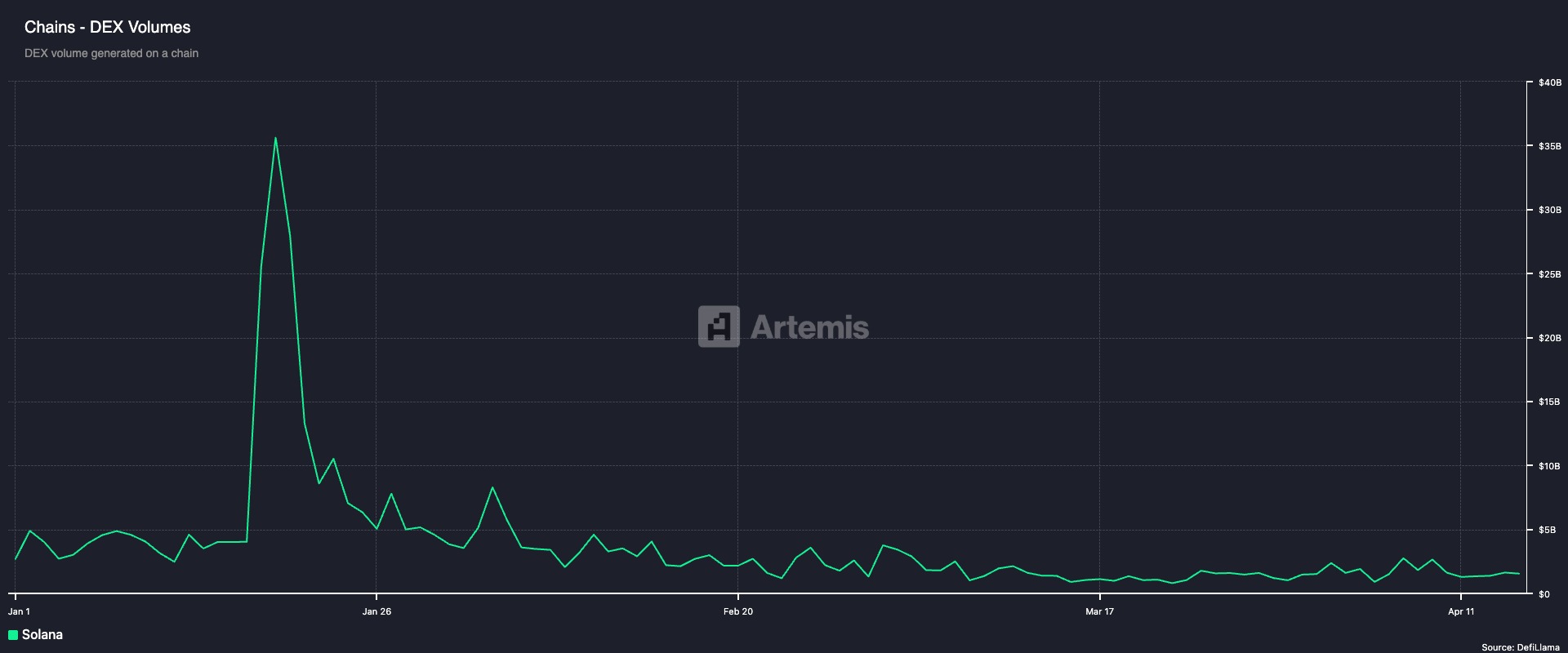Click the Artemis logo icon watermark

[x=719, y=326]
